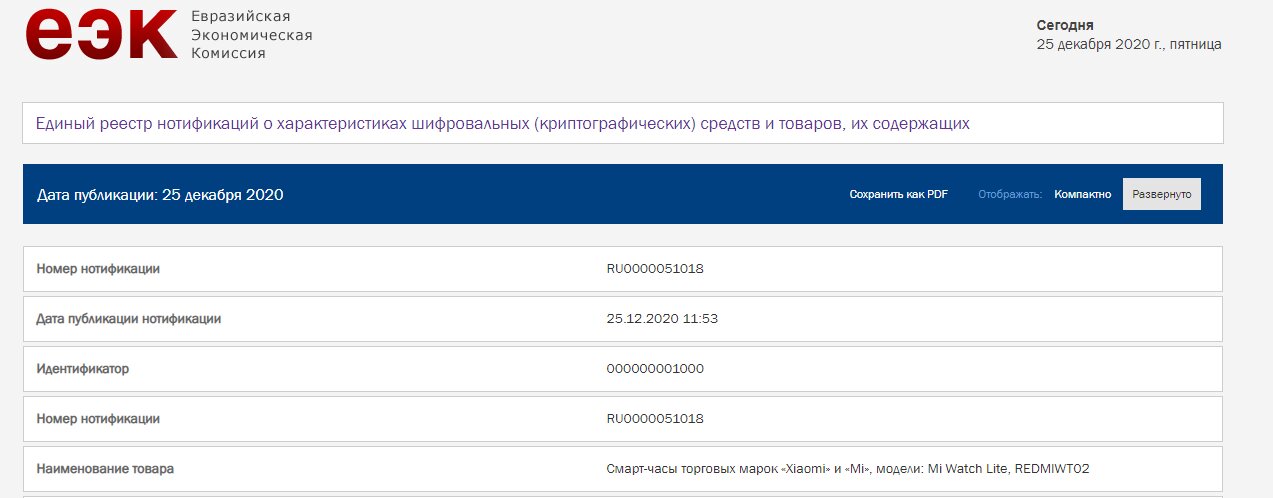Select the Идентификатор row label

click(x=83, y=369)
